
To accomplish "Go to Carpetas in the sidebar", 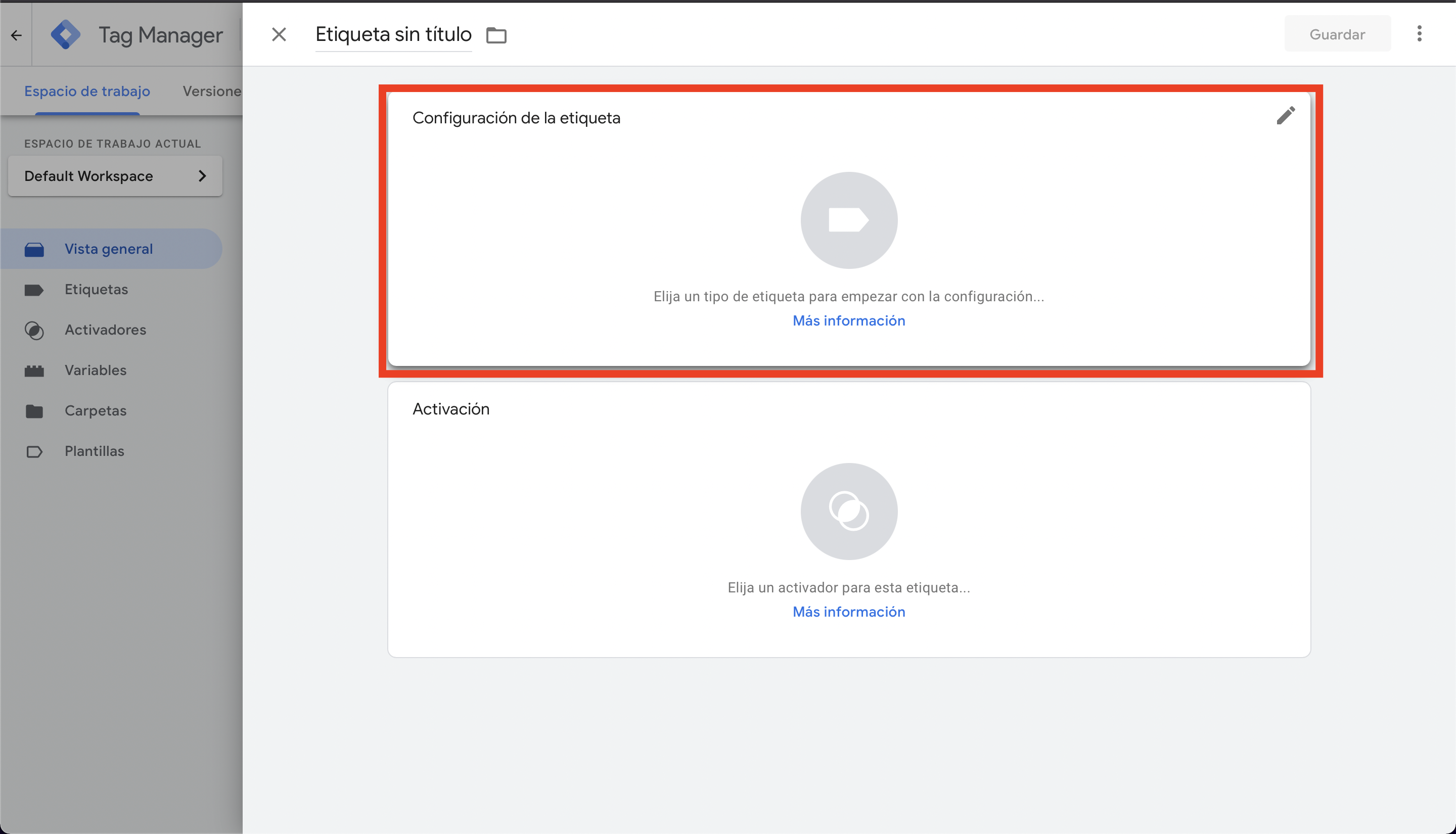I will coord(95,411).
